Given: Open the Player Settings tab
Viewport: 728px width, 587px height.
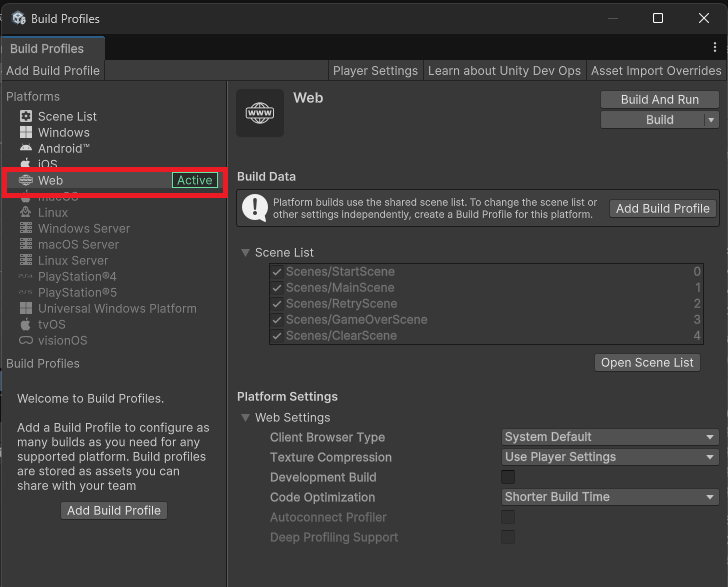Looking at the screenshot, I should 375,71.
